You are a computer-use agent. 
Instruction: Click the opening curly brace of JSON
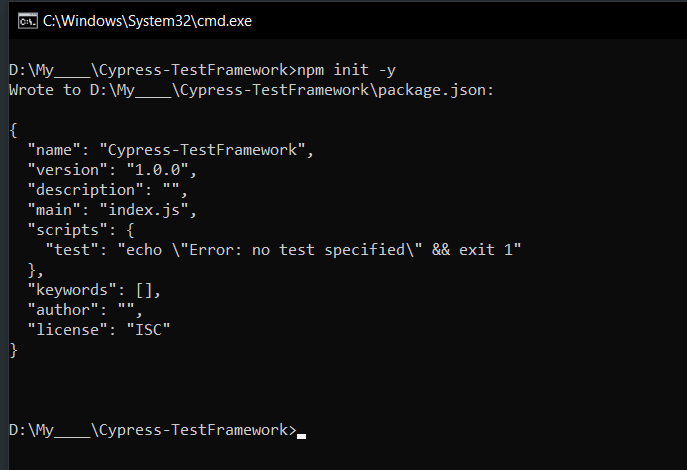[14, 130]
